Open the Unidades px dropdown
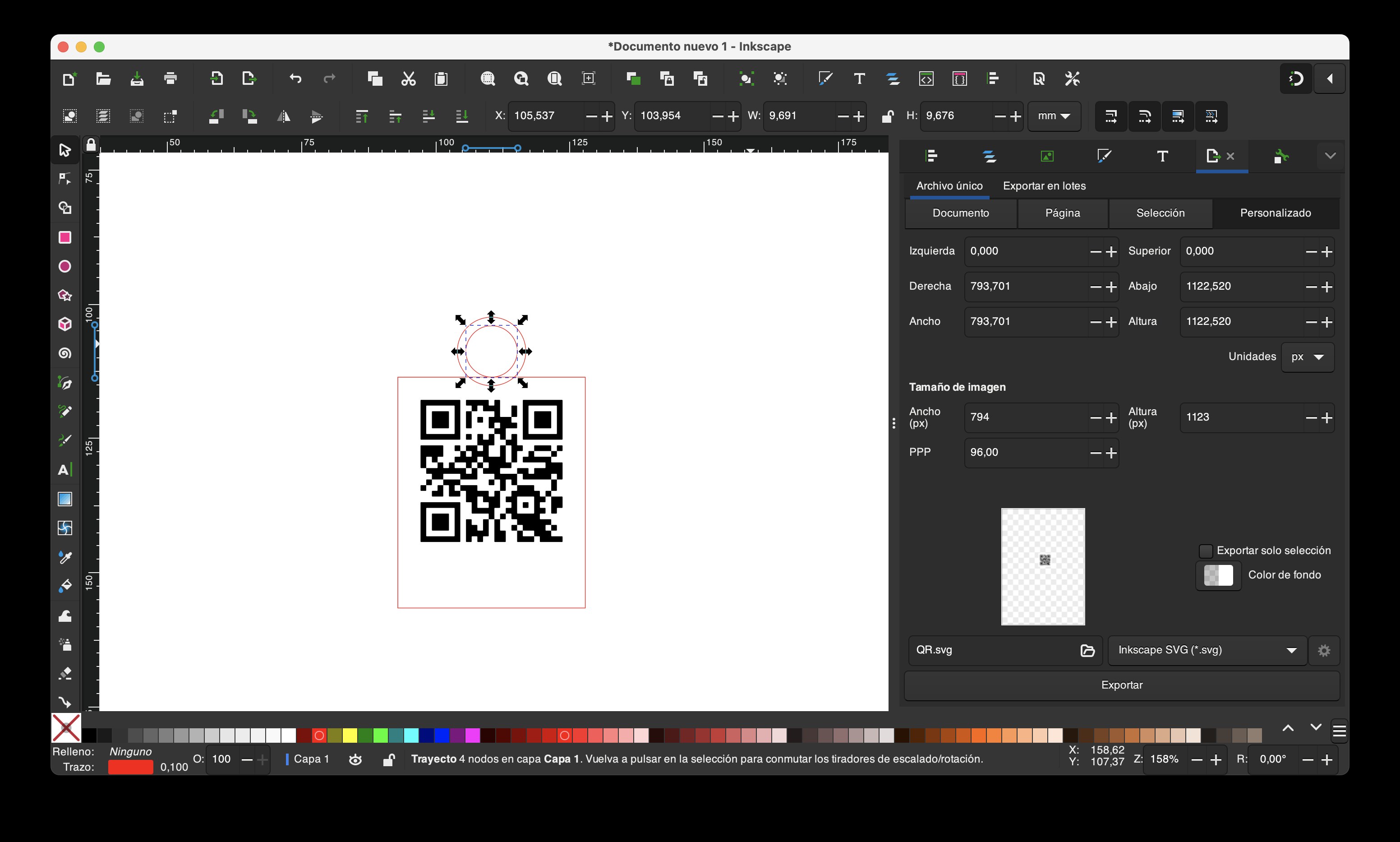1400x842 pixels. 1308,357
